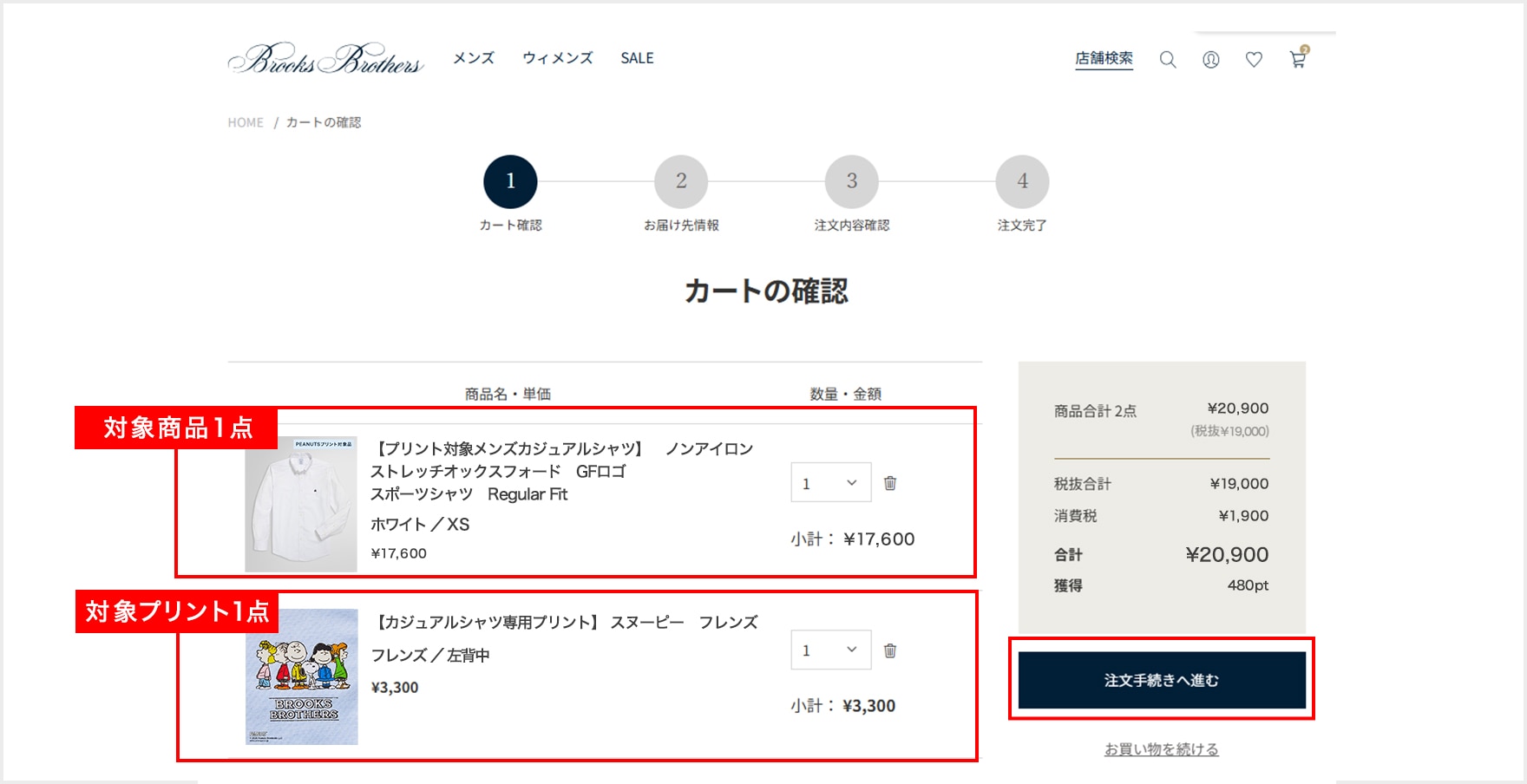Viewport: 1527px width, 784px height.
Task: Delete the white oxford shirt item
Action: [x=890, y=483]
